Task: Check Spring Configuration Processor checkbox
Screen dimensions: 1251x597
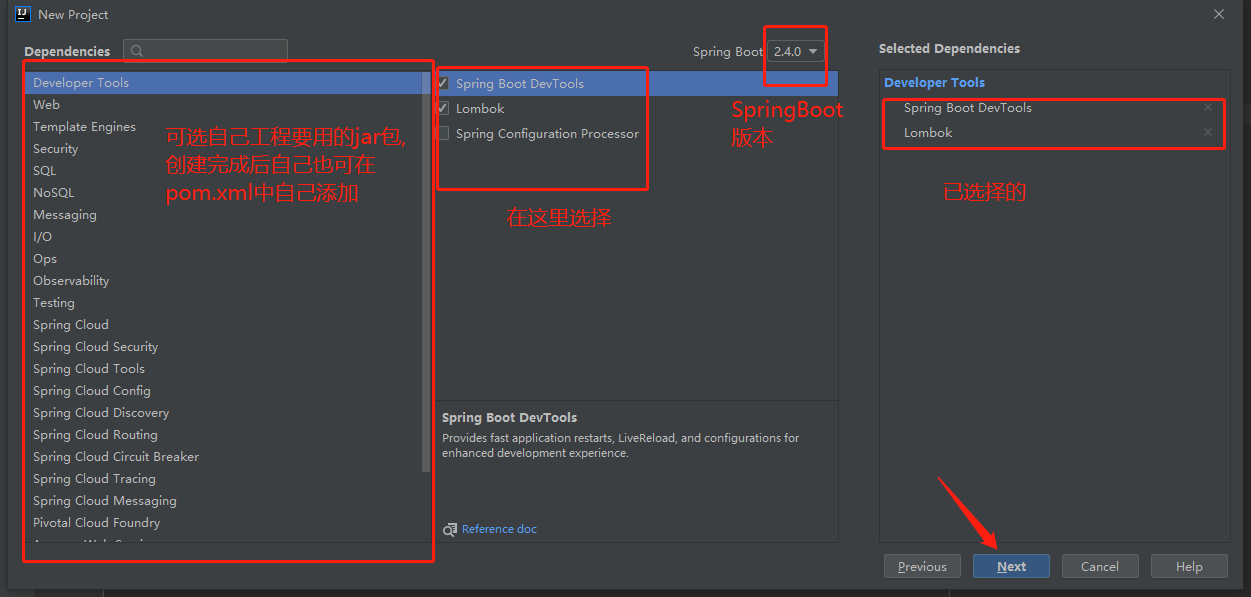Action: click(x=443, y=133)
